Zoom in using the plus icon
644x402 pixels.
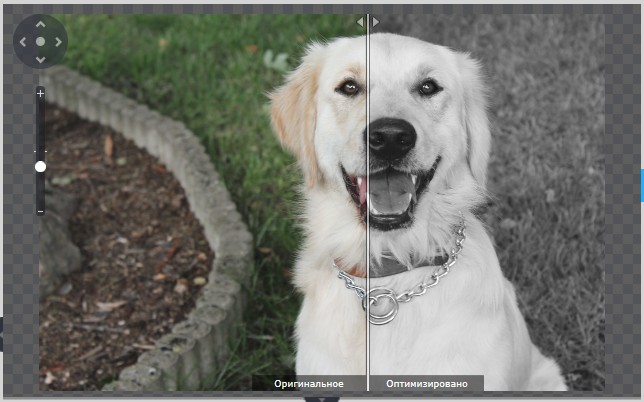pyautogui.click(x=40, y=93)
